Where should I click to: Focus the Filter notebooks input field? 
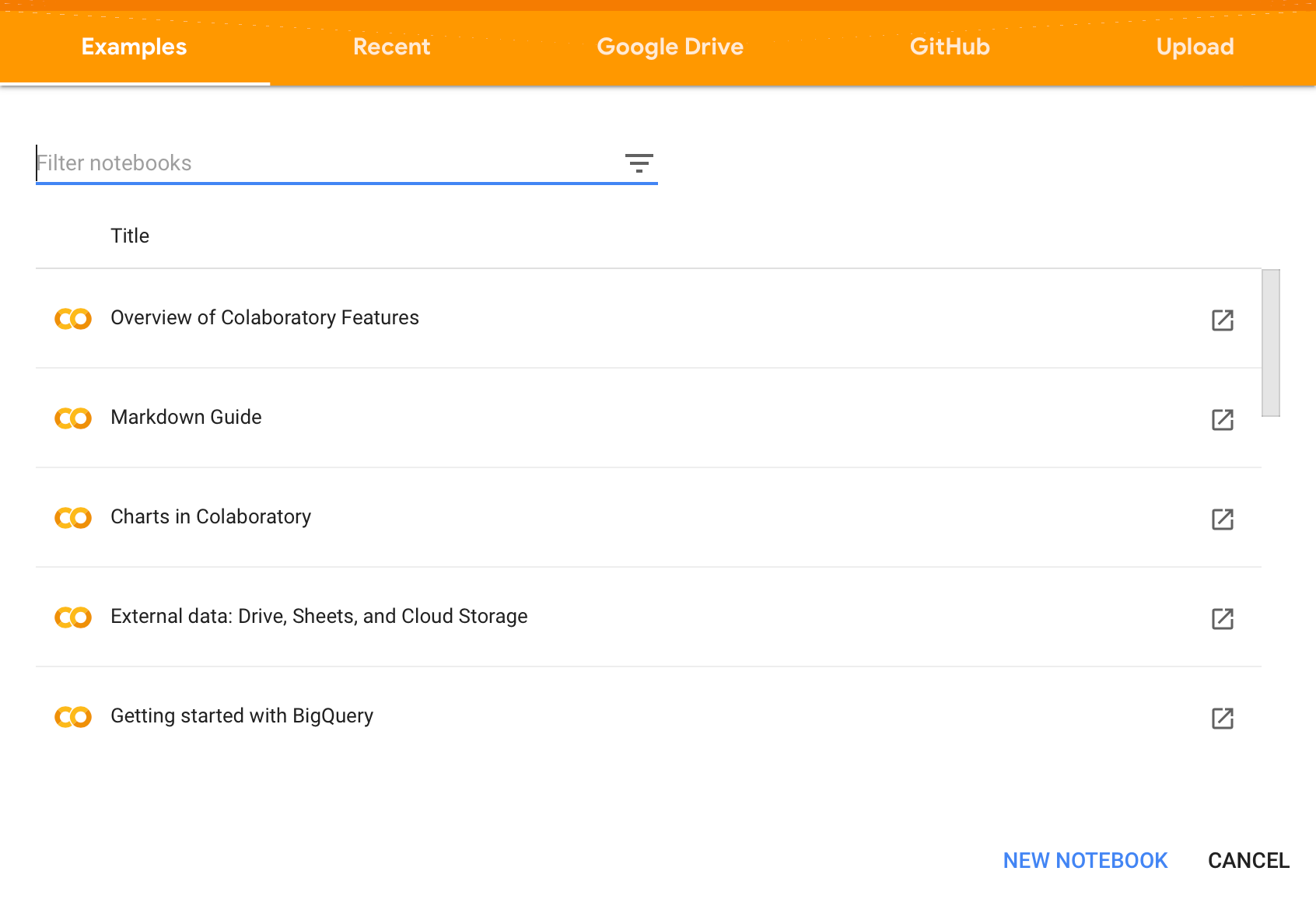coord(327,163)
